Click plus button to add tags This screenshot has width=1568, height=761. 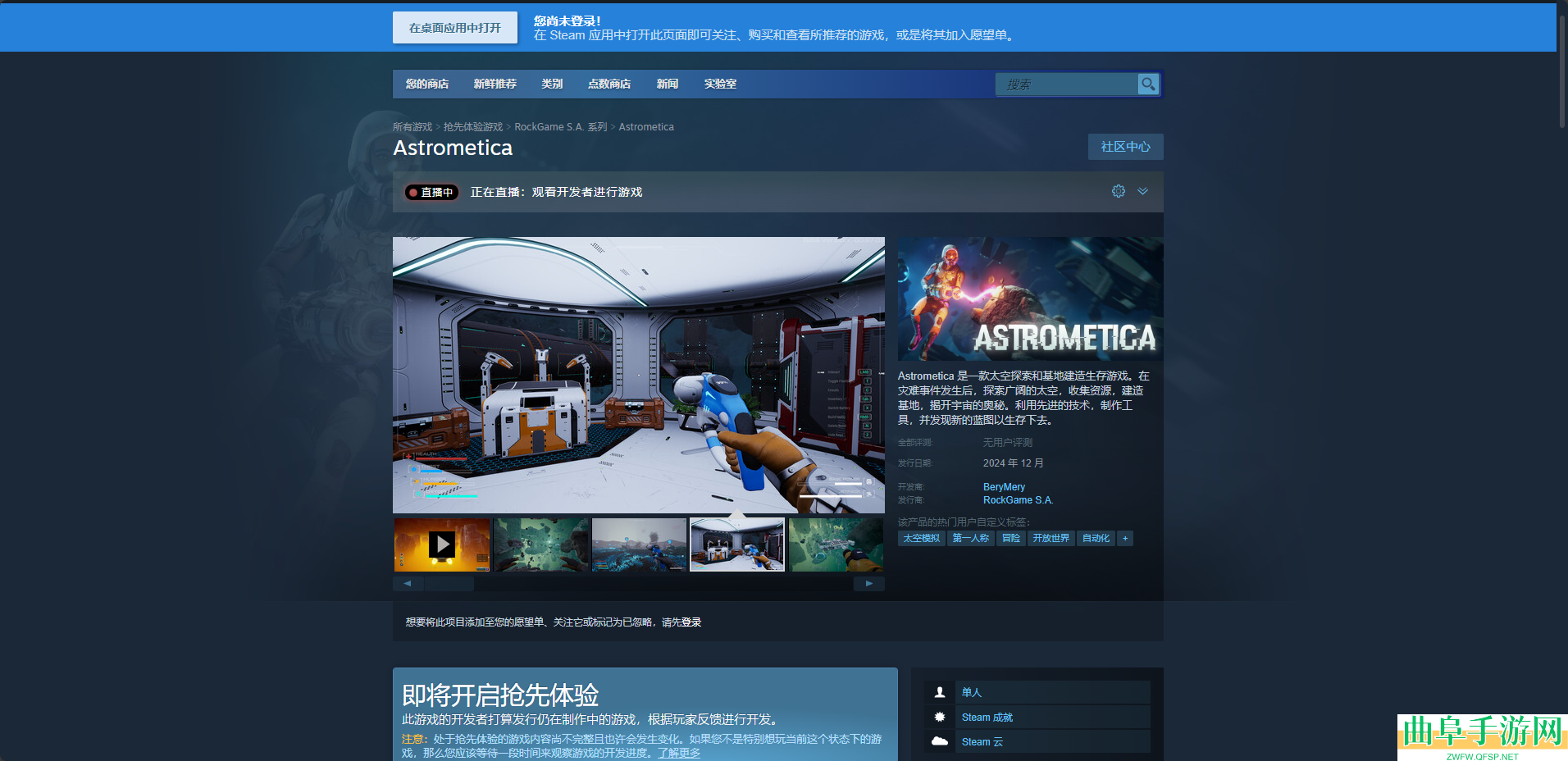point(1125,538)
